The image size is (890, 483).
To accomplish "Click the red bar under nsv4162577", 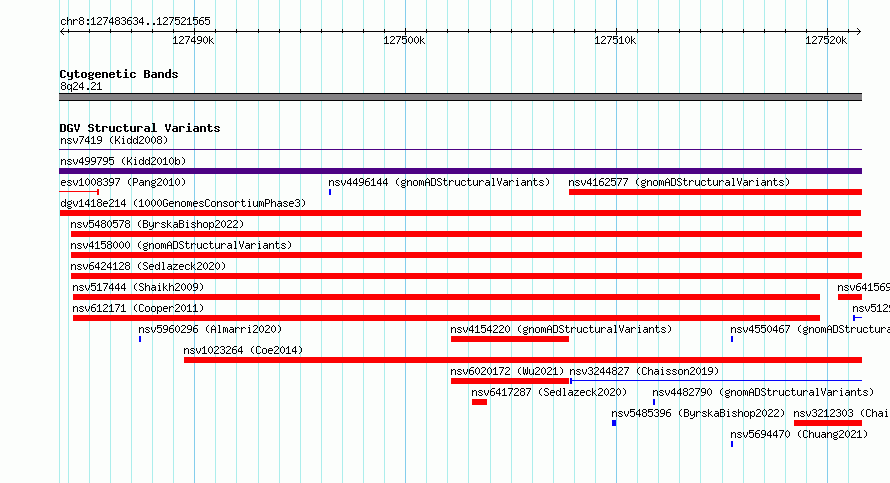I will point(715,192).
